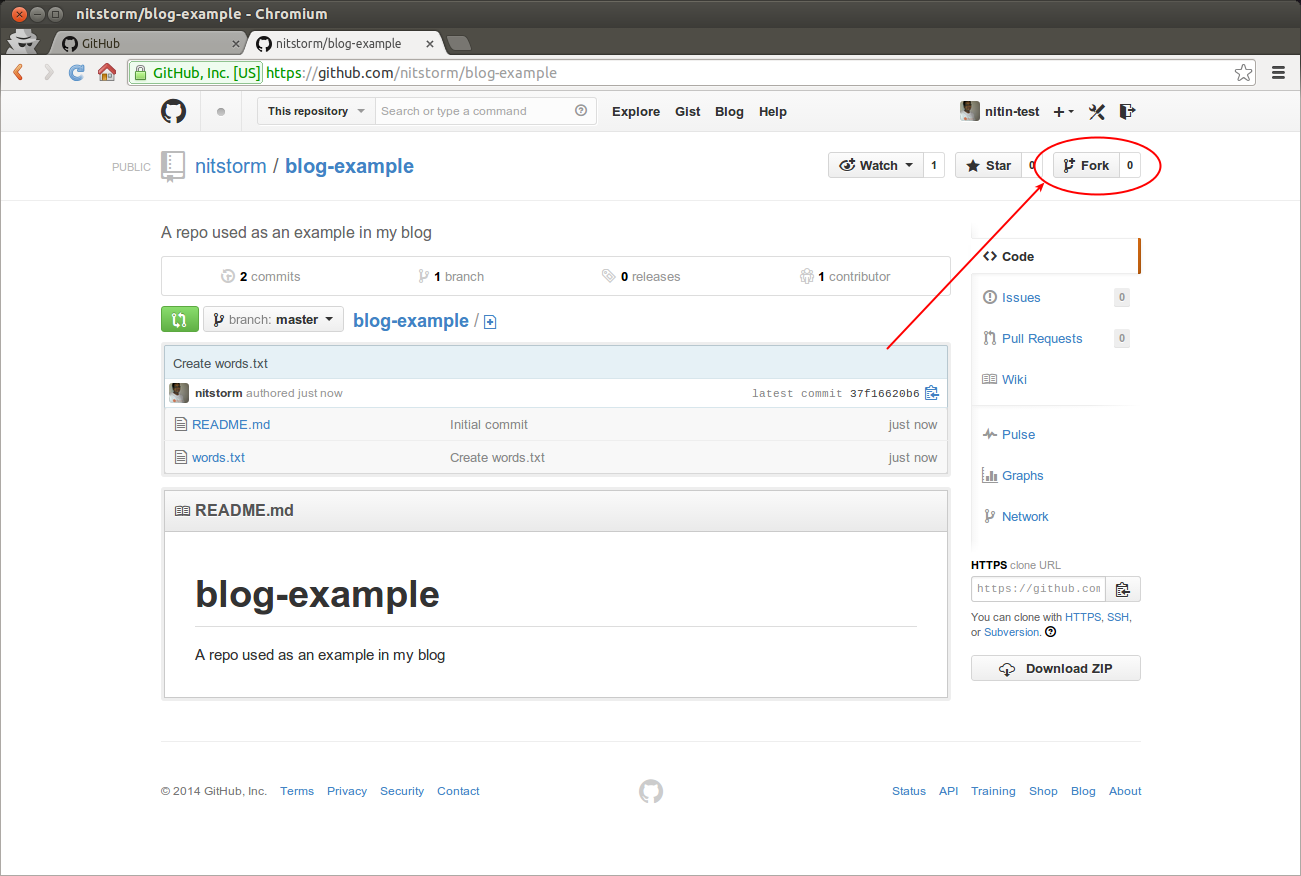This screenshot has height=876, width=1301.
Task: Open the Privacy footer link
Action: [347, 791]
